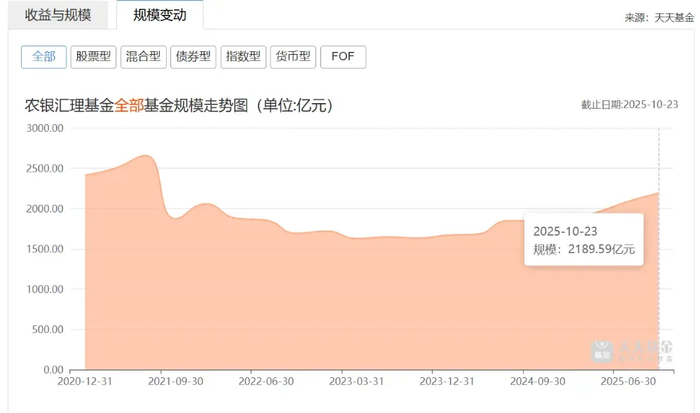Viewport: 700px width, 413px height.
Task: Click the 2024-09-30 x-axis date
Action: click(538, 381)
